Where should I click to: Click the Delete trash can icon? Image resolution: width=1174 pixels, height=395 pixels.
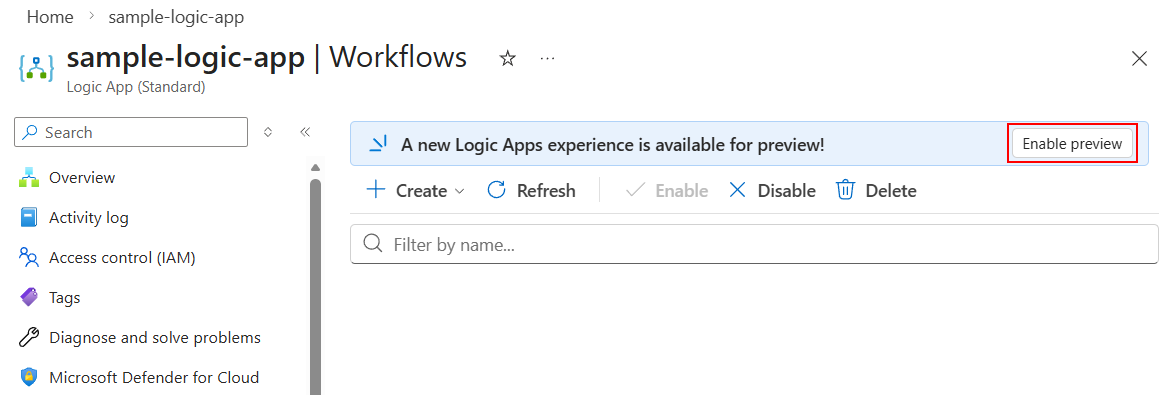tap(845, 190)
